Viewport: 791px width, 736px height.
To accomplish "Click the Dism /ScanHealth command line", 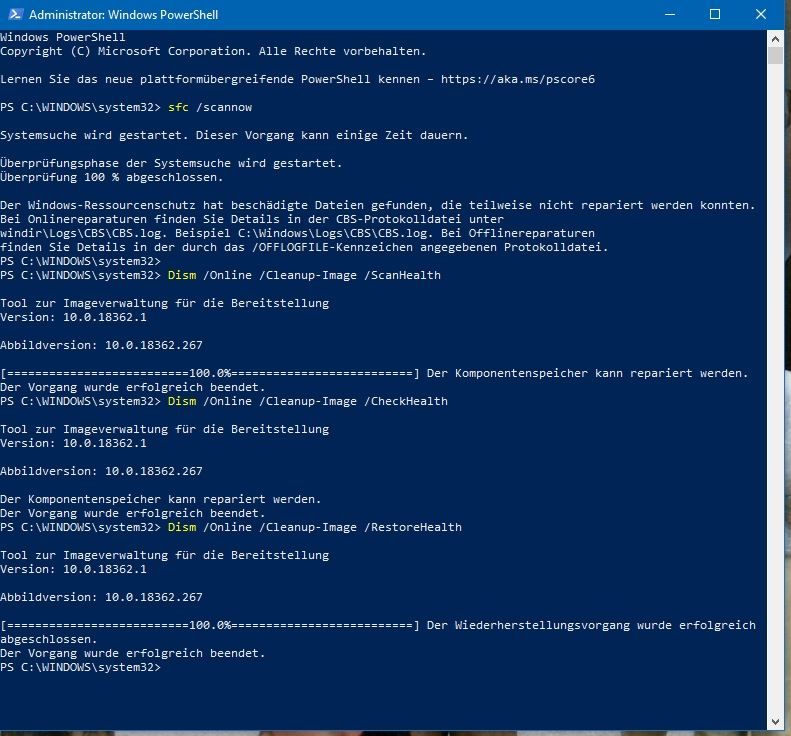I will [220, 275].
